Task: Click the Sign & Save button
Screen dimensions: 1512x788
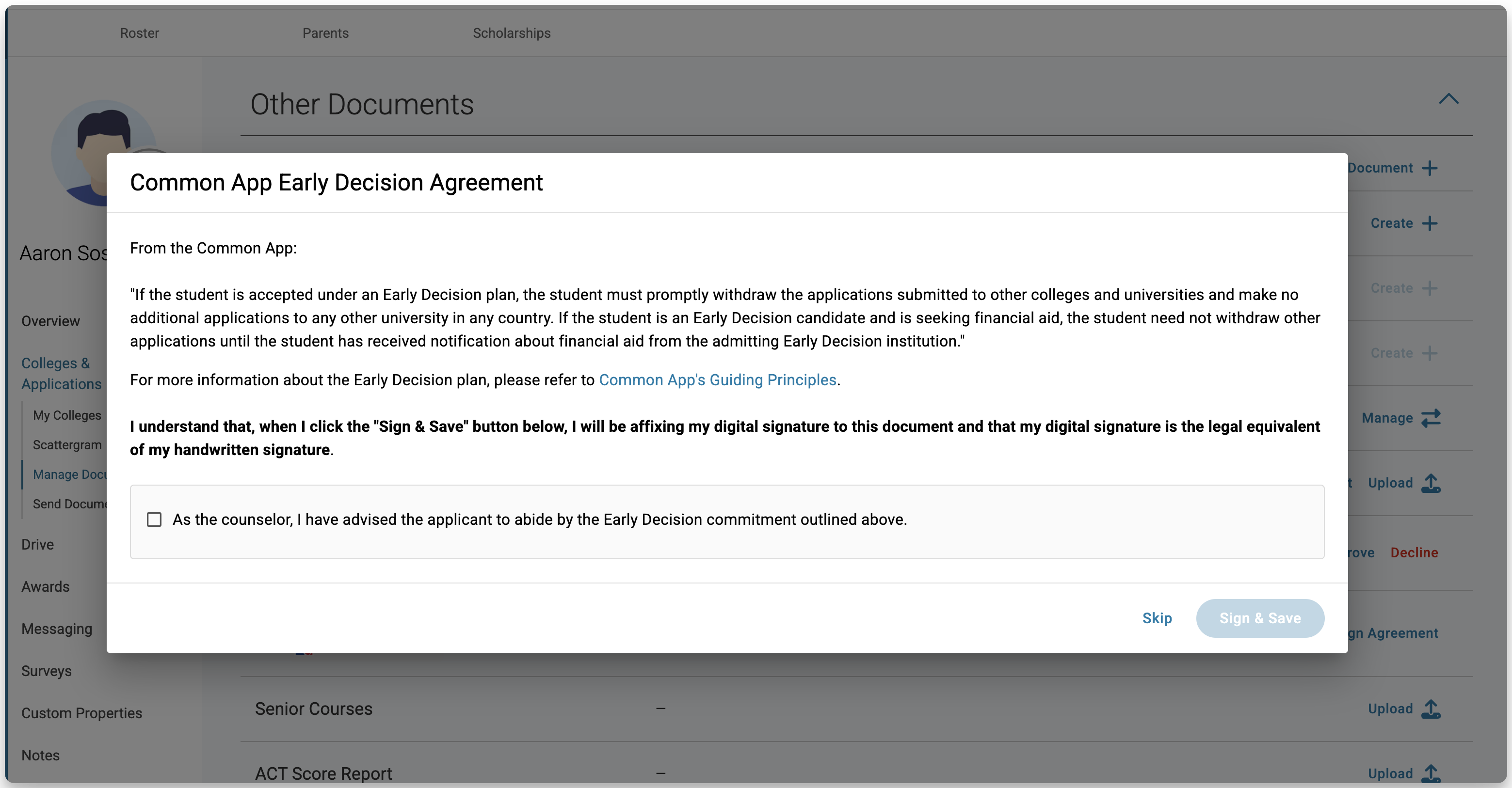Action: pos(1260,618)
